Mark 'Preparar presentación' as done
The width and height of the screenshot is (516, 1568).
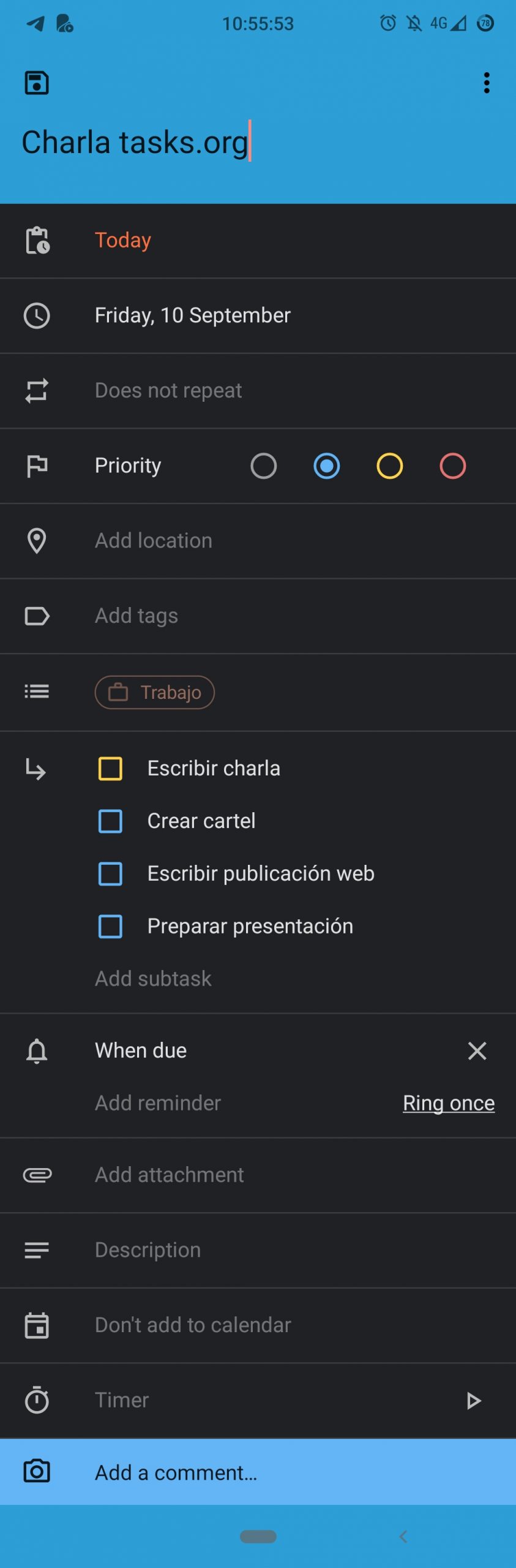[110, 927]
